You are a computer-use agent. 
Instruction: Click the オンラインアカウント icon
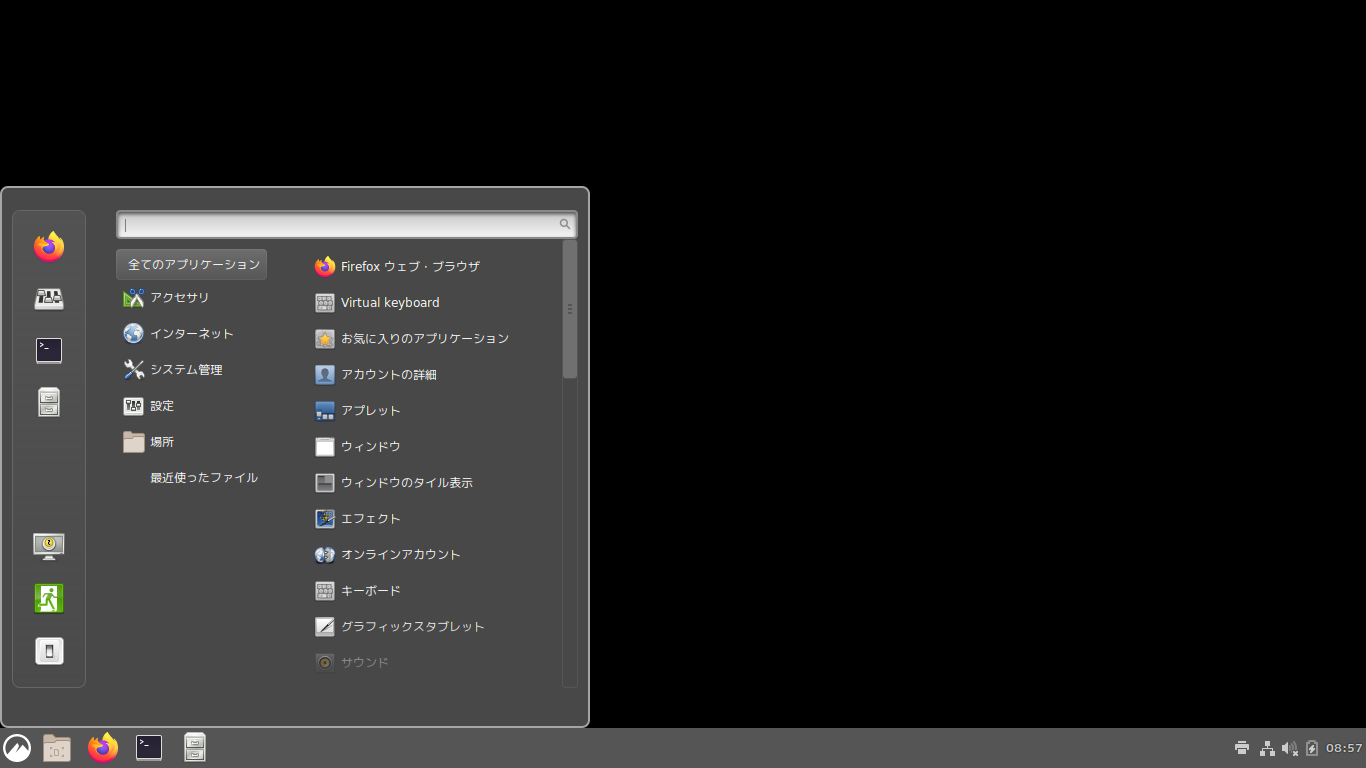(x=325, y=555)
